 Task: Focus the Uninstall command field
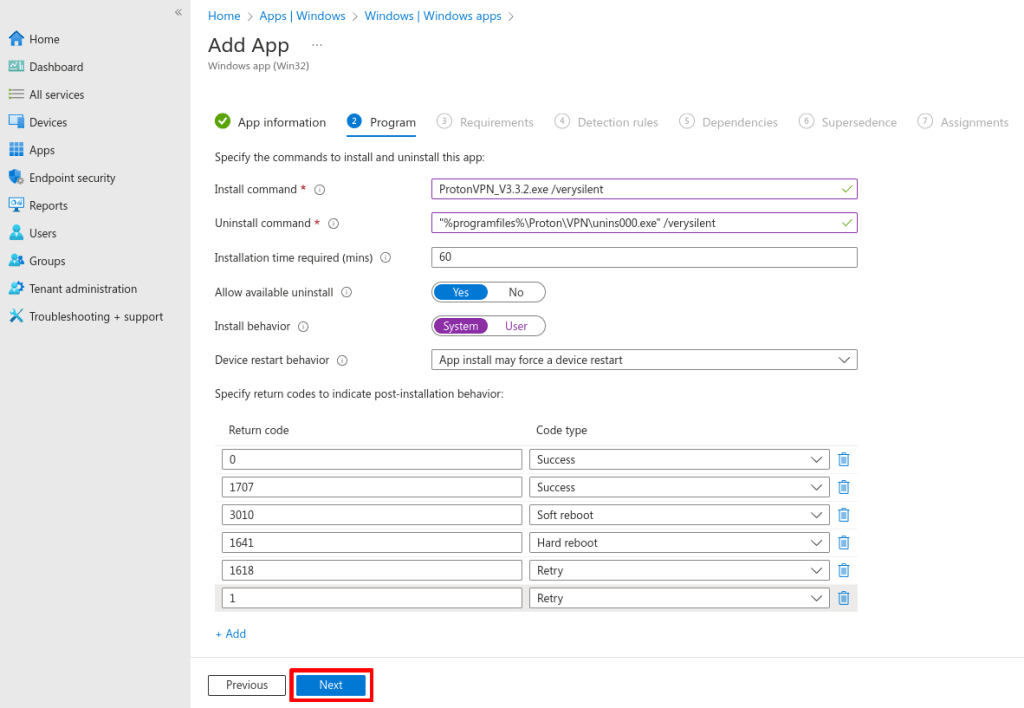click(644, 223)
